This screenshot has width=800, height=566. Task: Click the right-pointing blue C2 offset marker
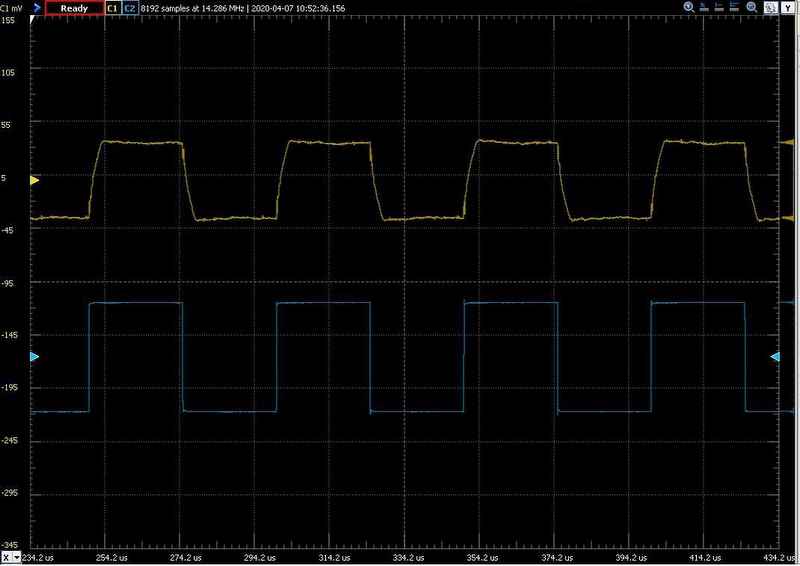pyautogui.click(x=34, y=357)
